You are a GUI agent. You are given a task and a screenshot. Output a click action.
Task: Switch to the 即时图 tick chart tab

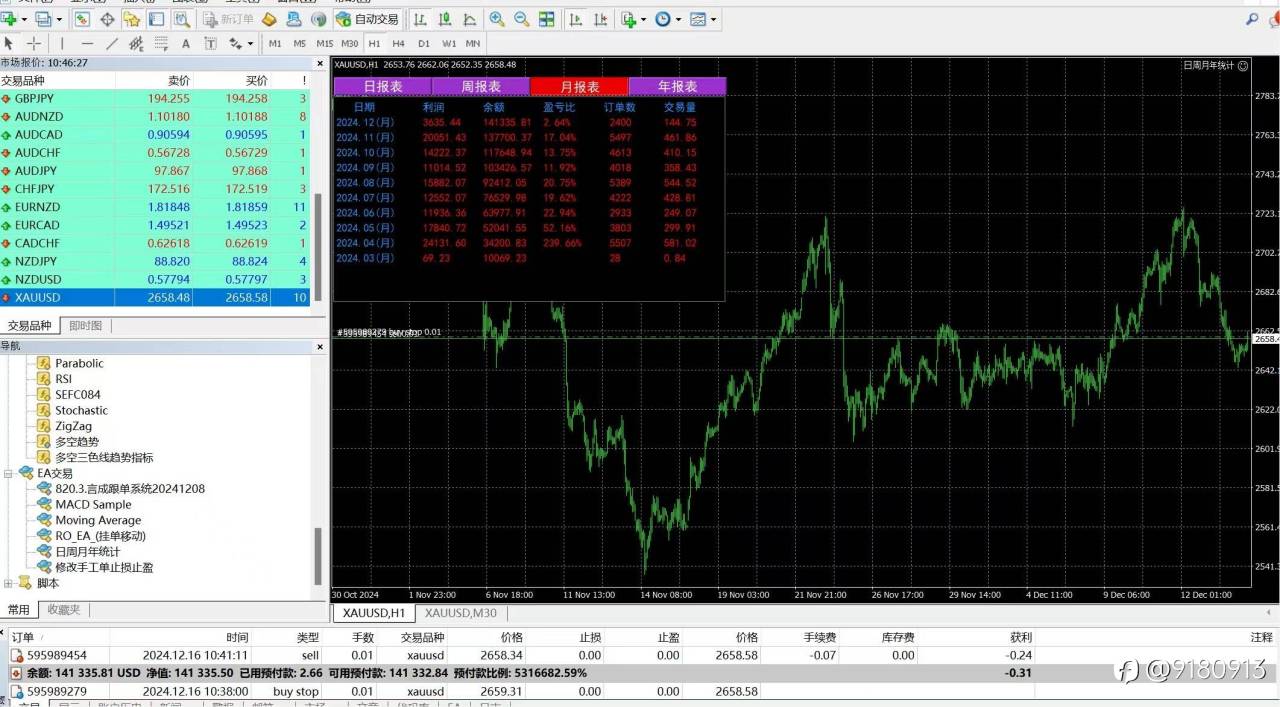[x=86, y=325]
